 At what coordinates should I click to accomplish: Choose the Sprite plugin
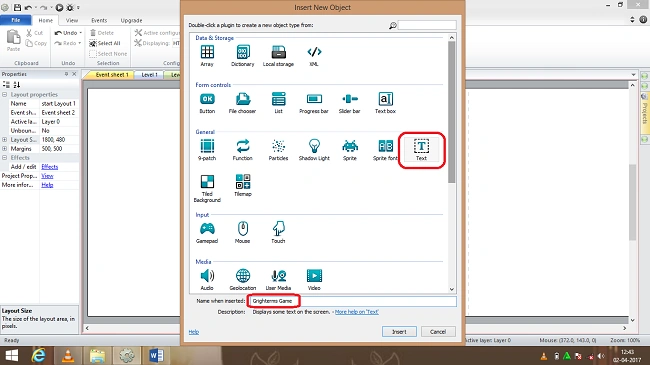tap(349, 150)
